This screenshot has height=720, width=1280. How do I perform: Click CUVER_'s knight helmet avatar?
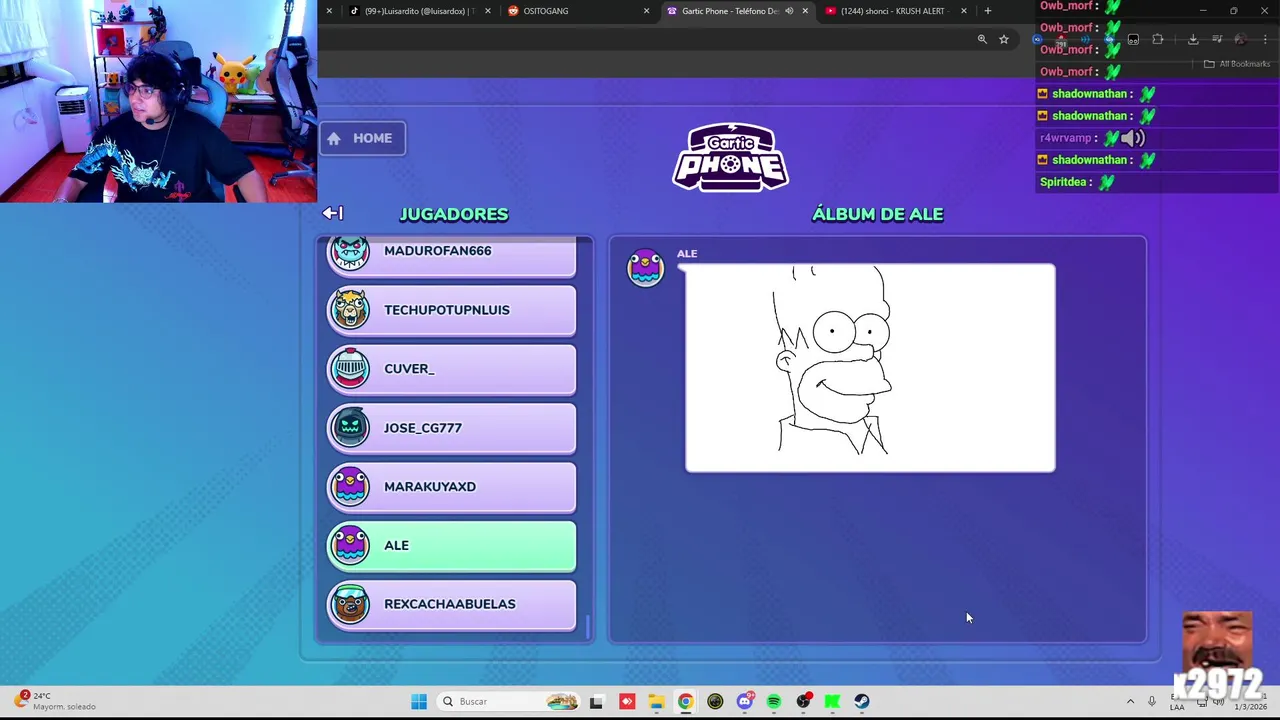(x=350, y=369)
